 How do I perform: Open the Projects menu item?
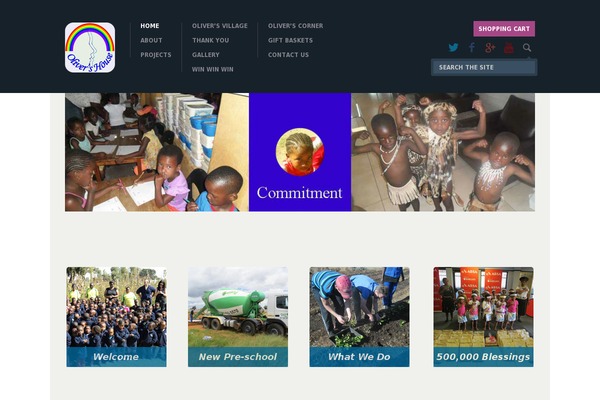[156, 55]
